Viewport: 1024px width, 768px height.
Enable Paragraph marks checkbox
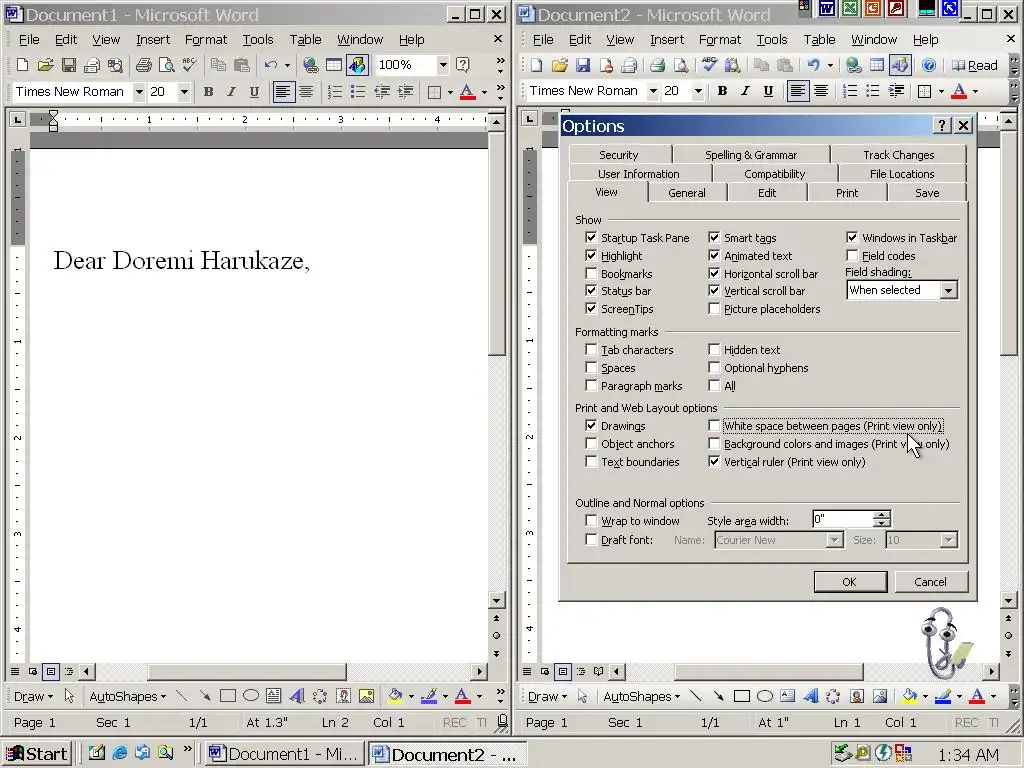click(591, 385)
